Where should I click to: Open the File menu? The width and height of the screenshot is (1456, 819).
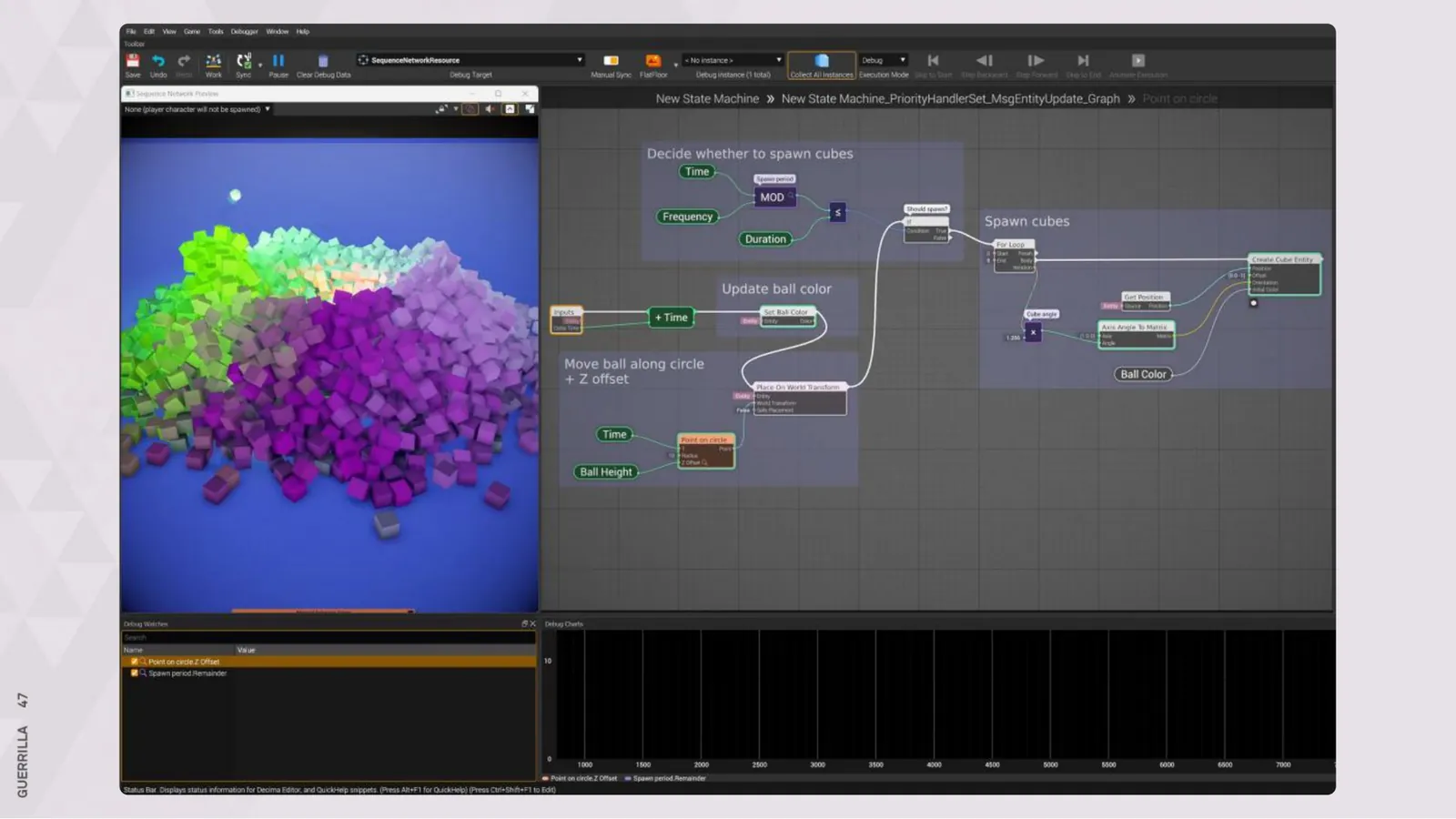coord(131,32)
